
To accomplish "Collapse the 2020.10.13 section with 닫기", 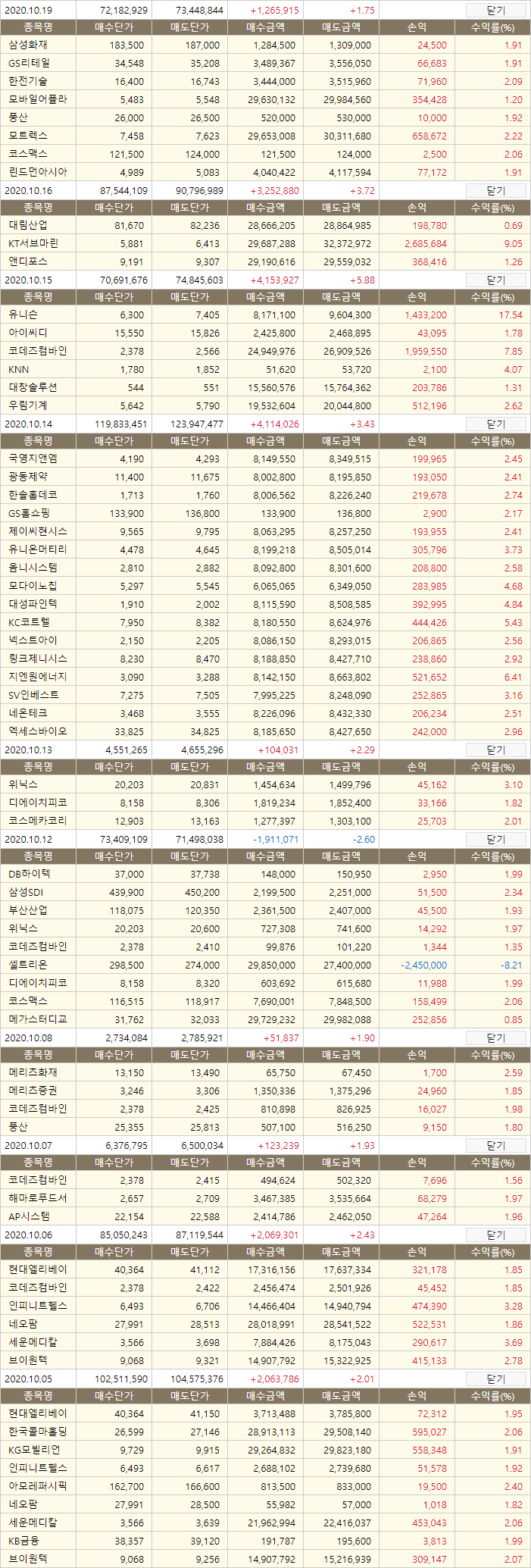I will (x=495, y=750).
